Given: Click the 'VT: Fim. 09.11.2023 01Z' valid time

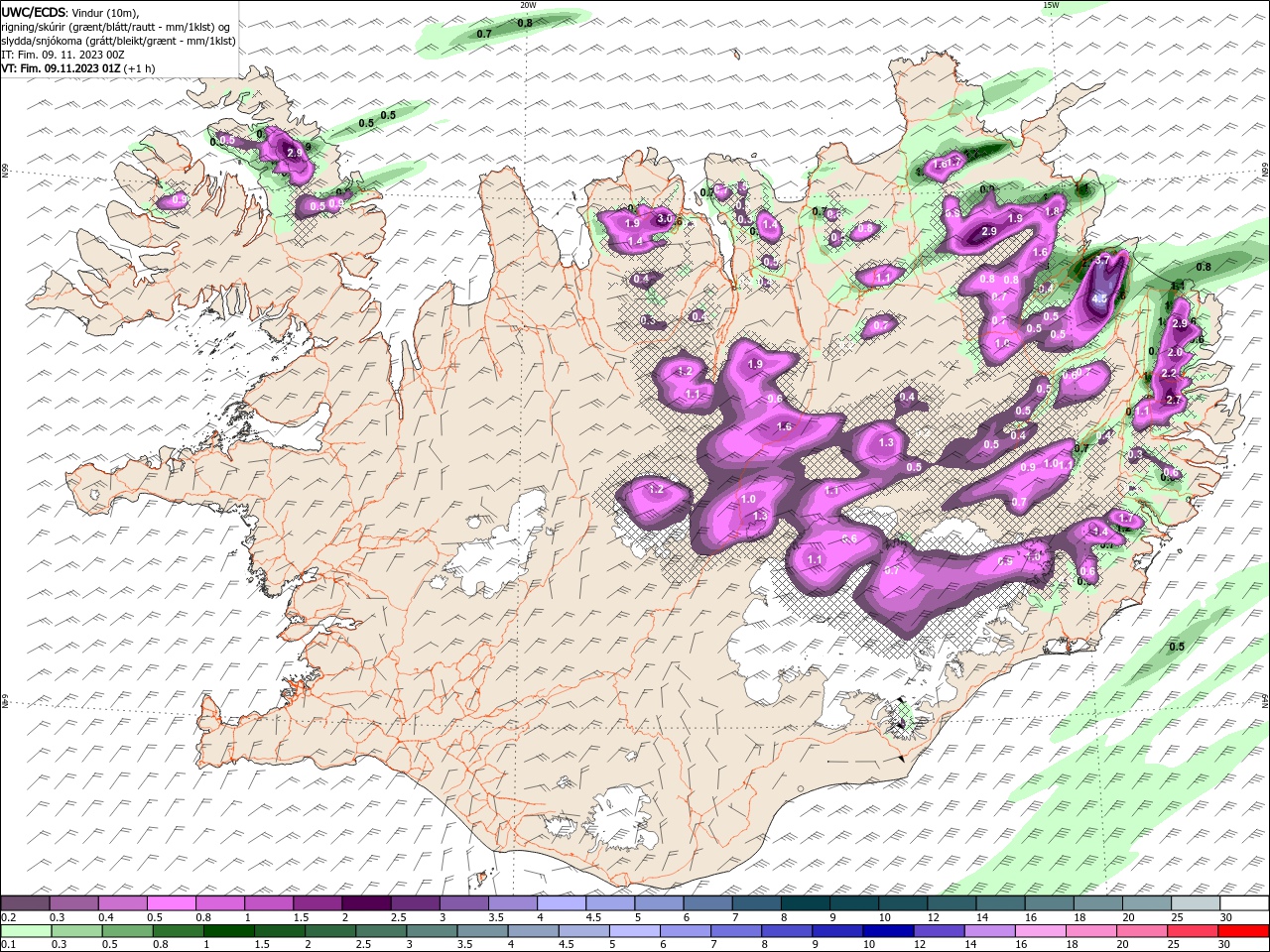Looking at the screenshot, I should pos(61,68).
